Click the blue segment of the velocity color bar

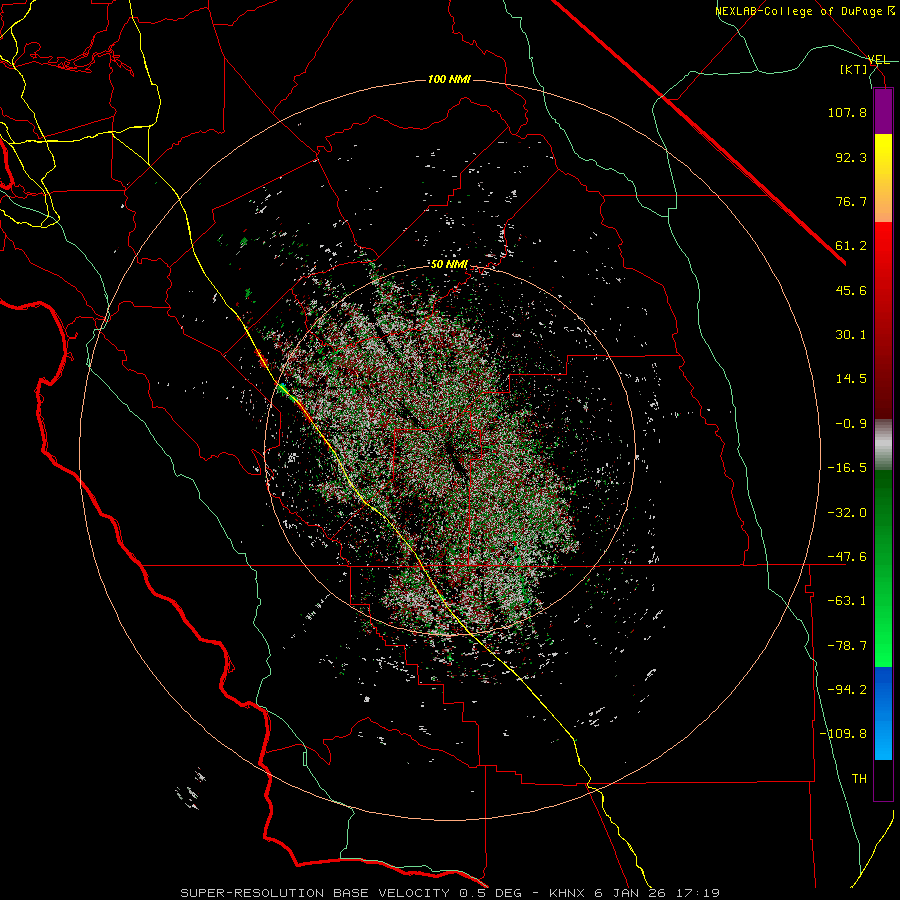(x=883, y=713)
